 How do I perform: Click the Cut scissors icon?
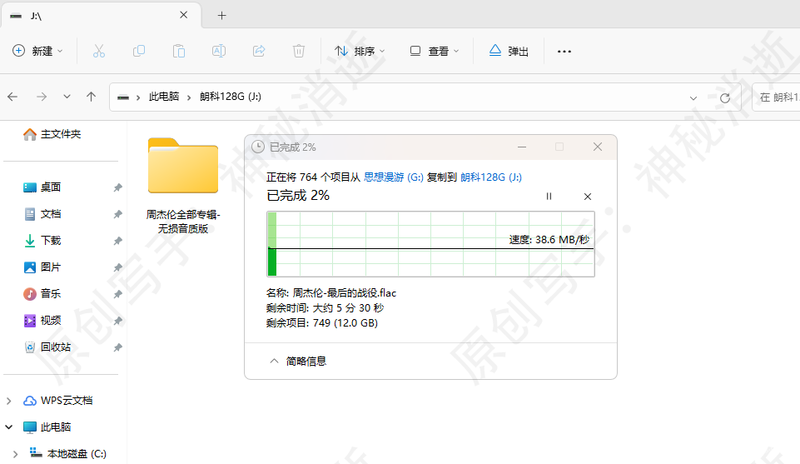click(99, 51)
